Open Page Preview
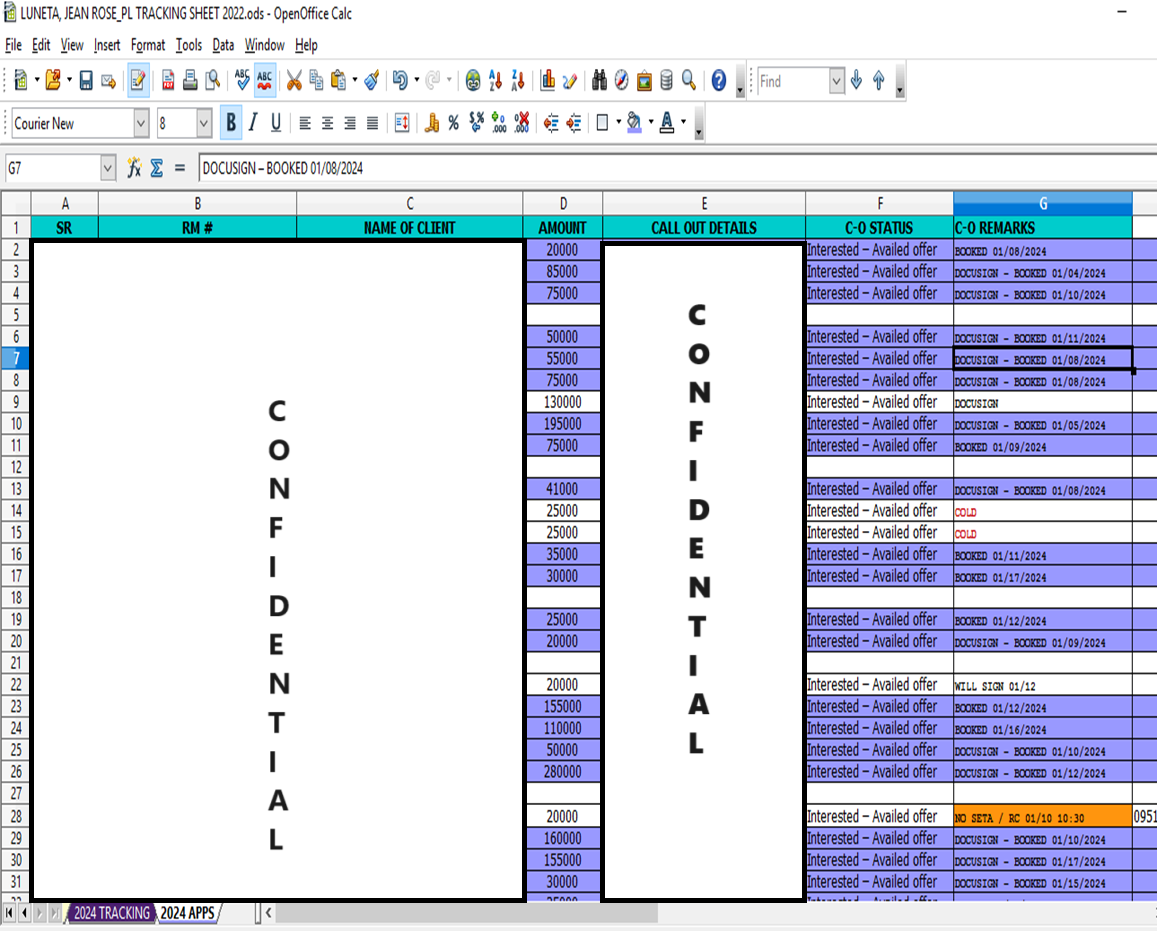Screen dimensions: 1157x931 (x=213, y=80)
